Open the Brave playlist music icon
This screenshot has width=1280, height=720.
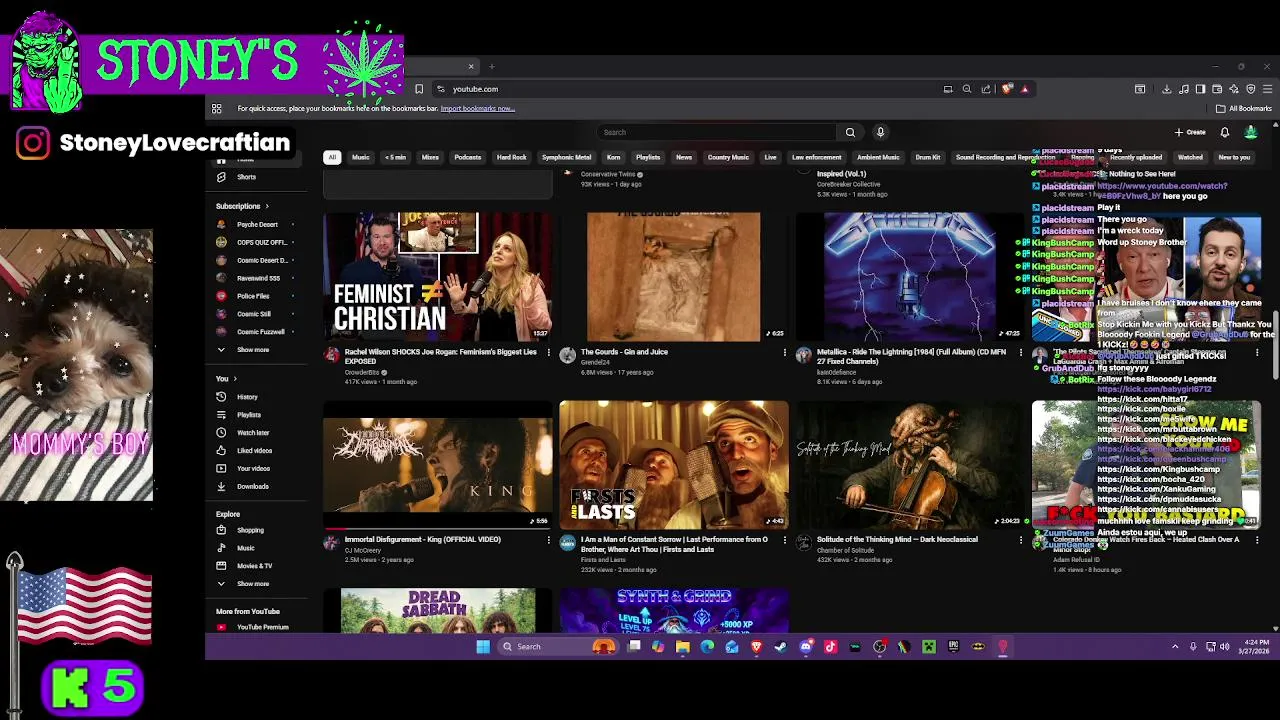pos(1184,89)
